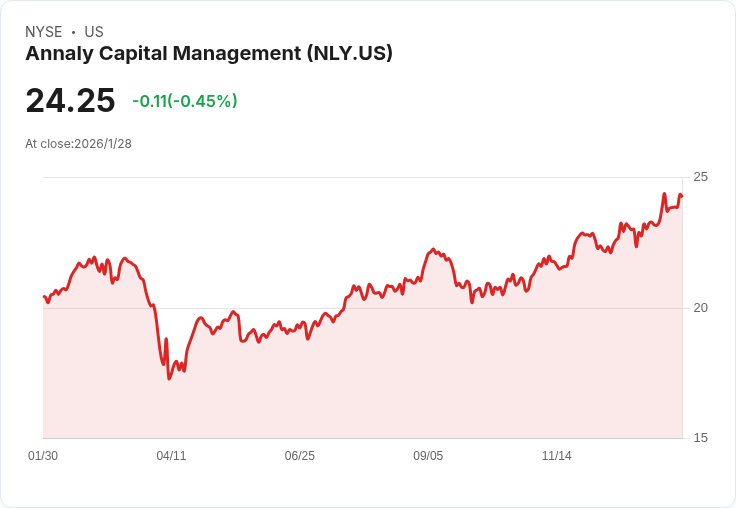Select the 20 y-axis label
The height and width of the screenshot is (508, 736).
point(700,307)
